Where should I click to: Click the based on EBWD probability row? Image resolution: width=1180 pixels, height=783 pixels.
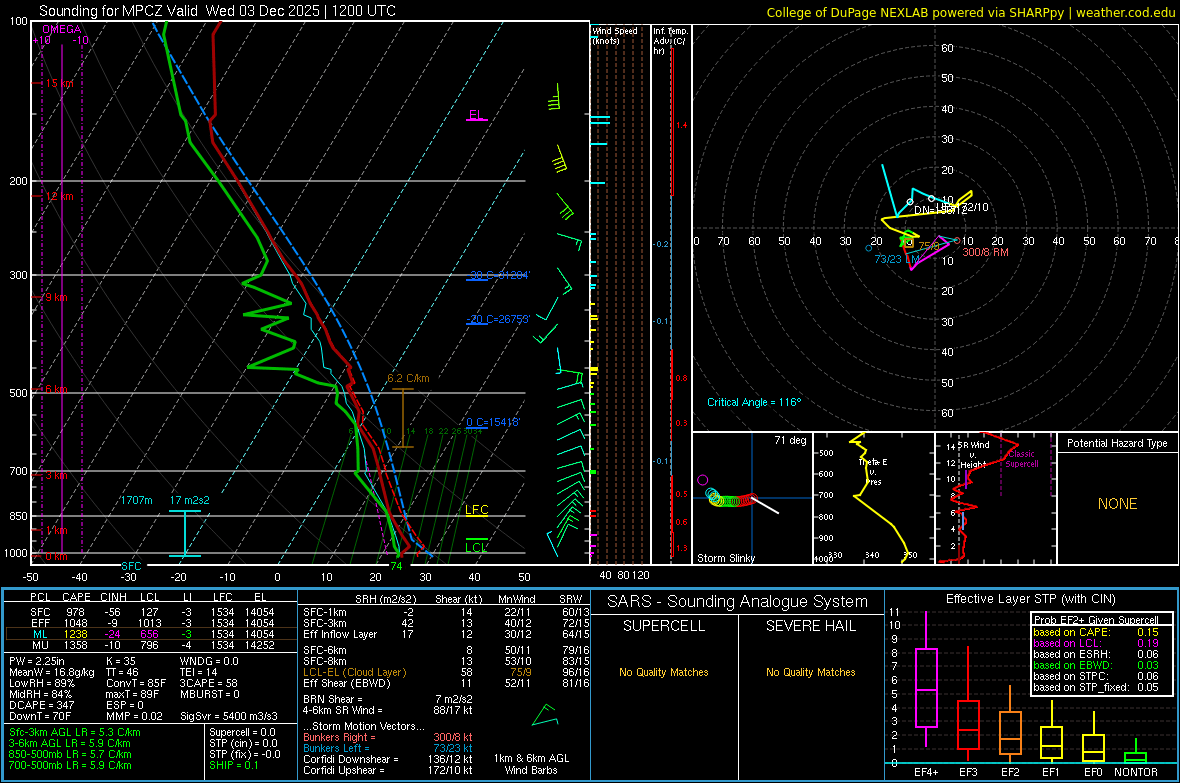1096,665
